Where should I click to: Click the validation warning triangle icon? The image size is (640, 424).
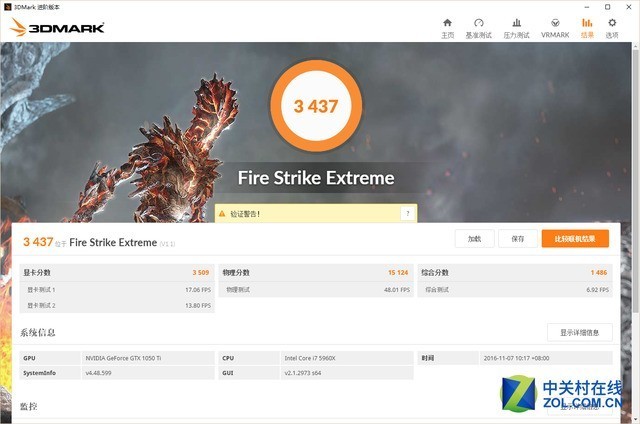[x=222, y=213]
